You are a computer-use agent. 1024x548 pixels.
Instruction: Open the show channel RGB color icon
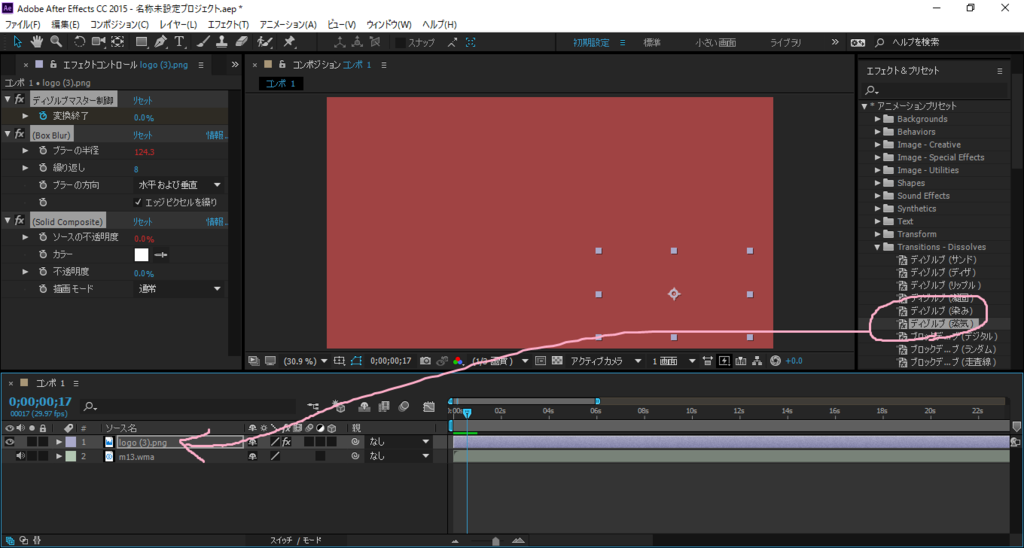pyautogui.click(x=458, y=361)
